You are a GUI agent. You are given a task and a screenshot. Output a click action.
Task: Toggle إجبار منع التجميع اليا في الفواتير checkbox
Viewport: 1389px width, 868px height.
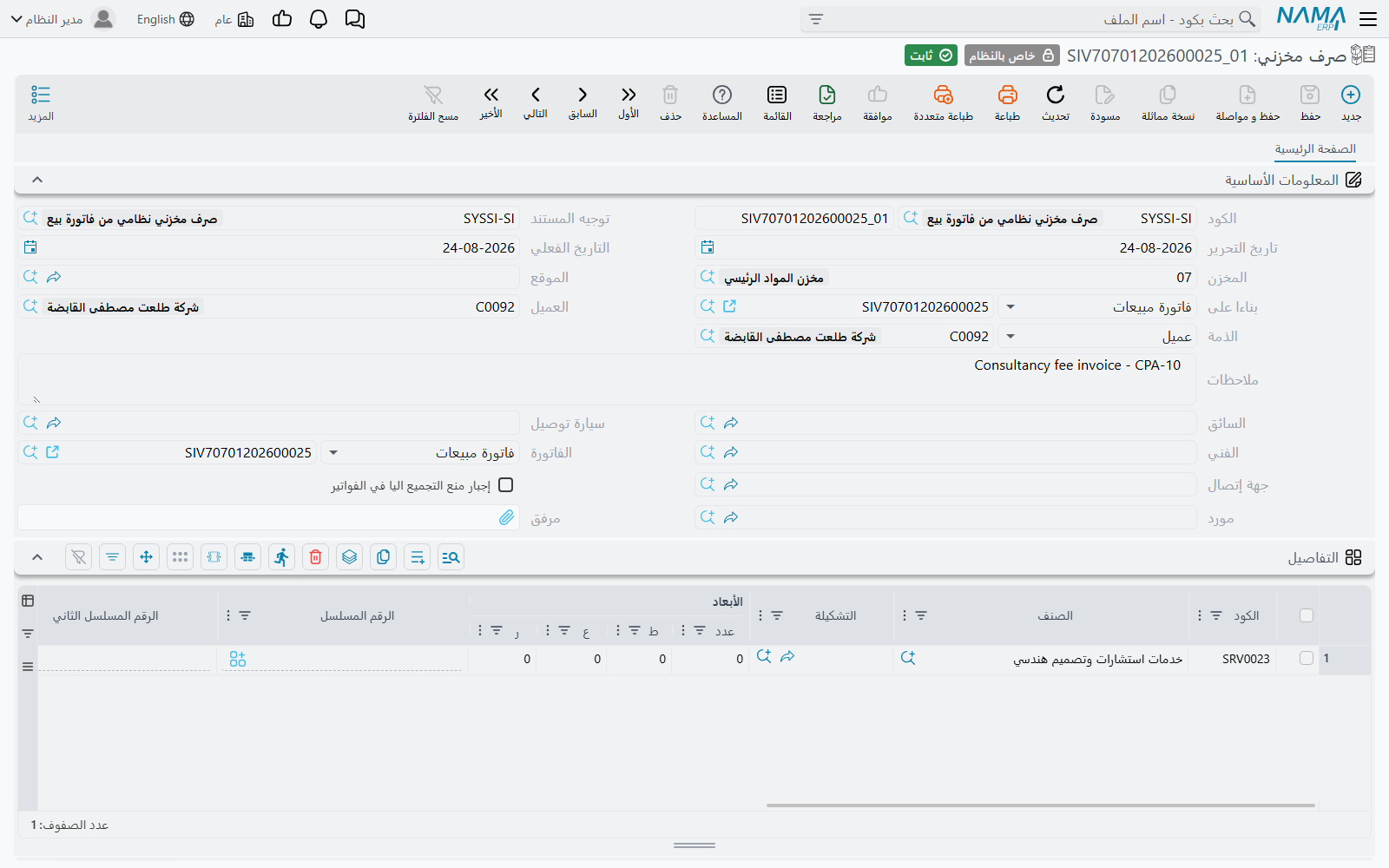coord(506,485)
